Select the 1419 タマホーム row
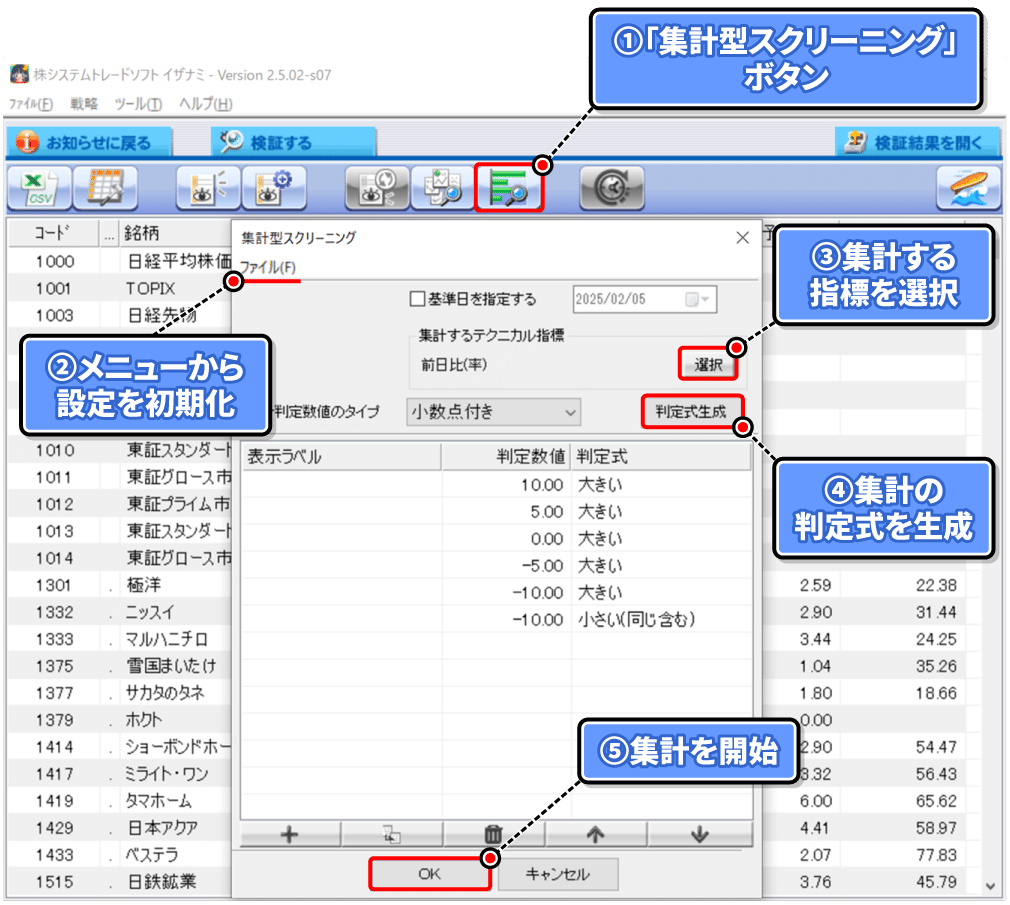1010x905 pixels. coord(120,801)
